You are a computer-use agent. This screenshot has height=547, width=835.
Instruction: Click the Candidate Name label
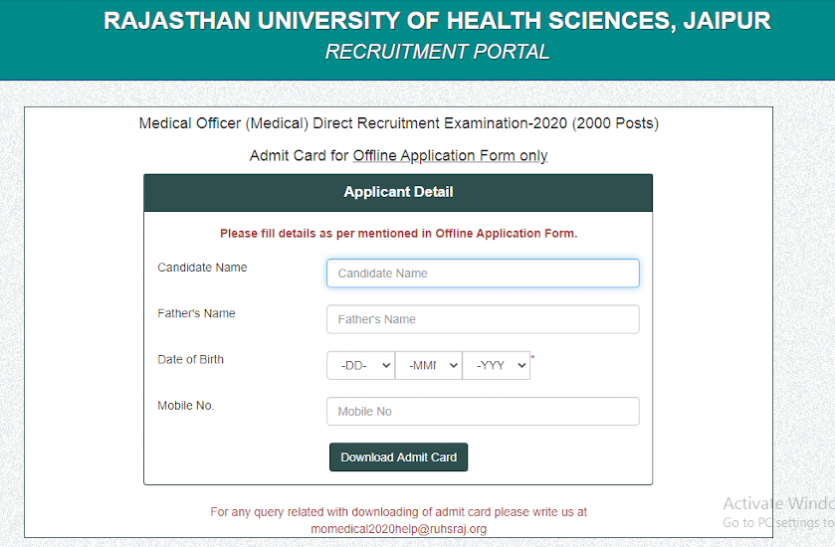click(202, 267)
